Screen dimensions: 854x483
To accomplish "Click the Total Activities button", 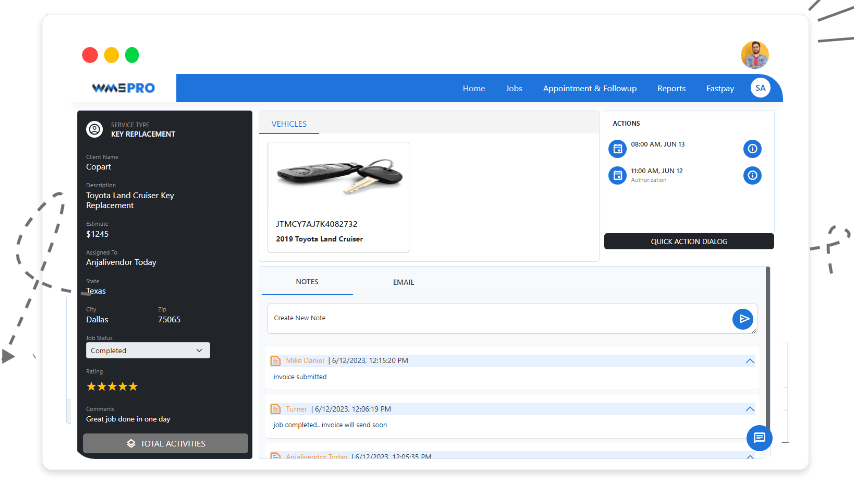I will [x=165, y=443].
